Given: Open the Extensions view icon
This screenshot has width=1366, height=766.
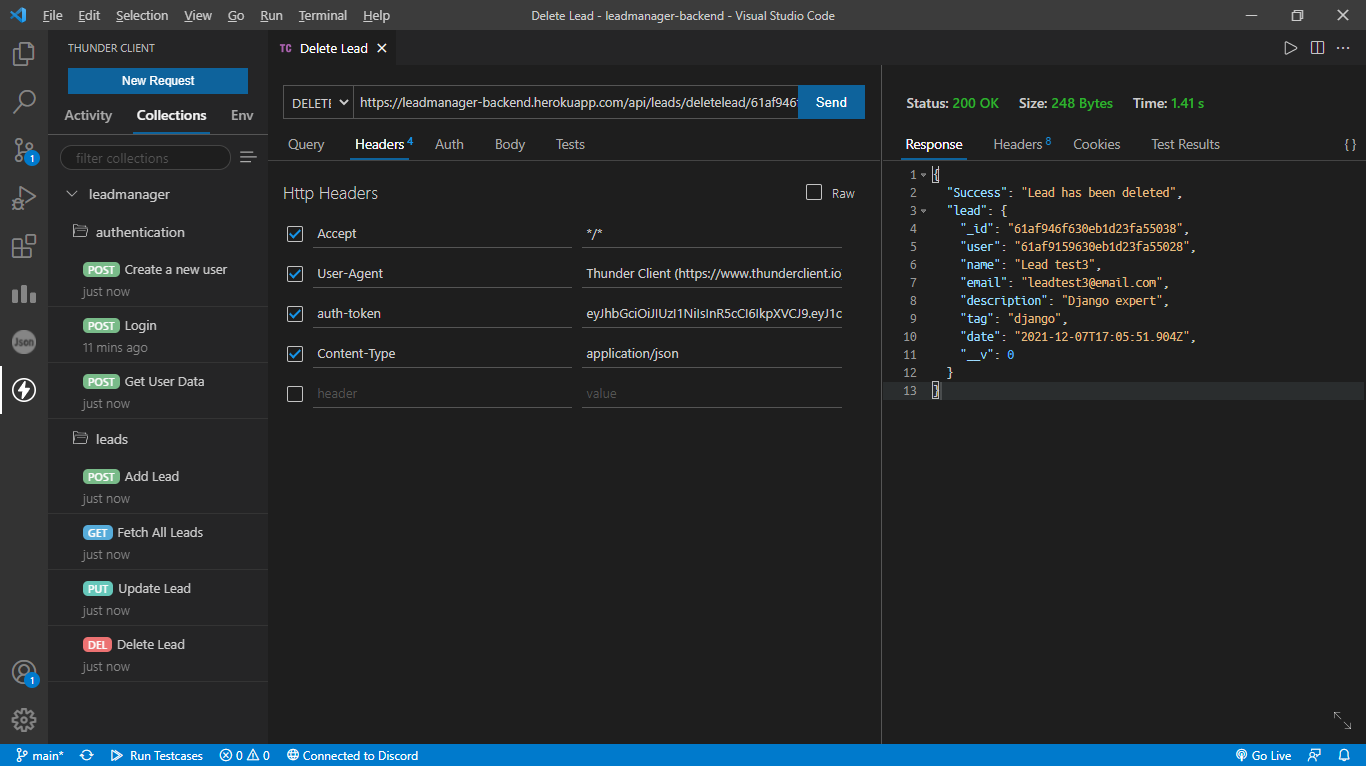Looking at the screenshot, I should click(x=24, y=246).
